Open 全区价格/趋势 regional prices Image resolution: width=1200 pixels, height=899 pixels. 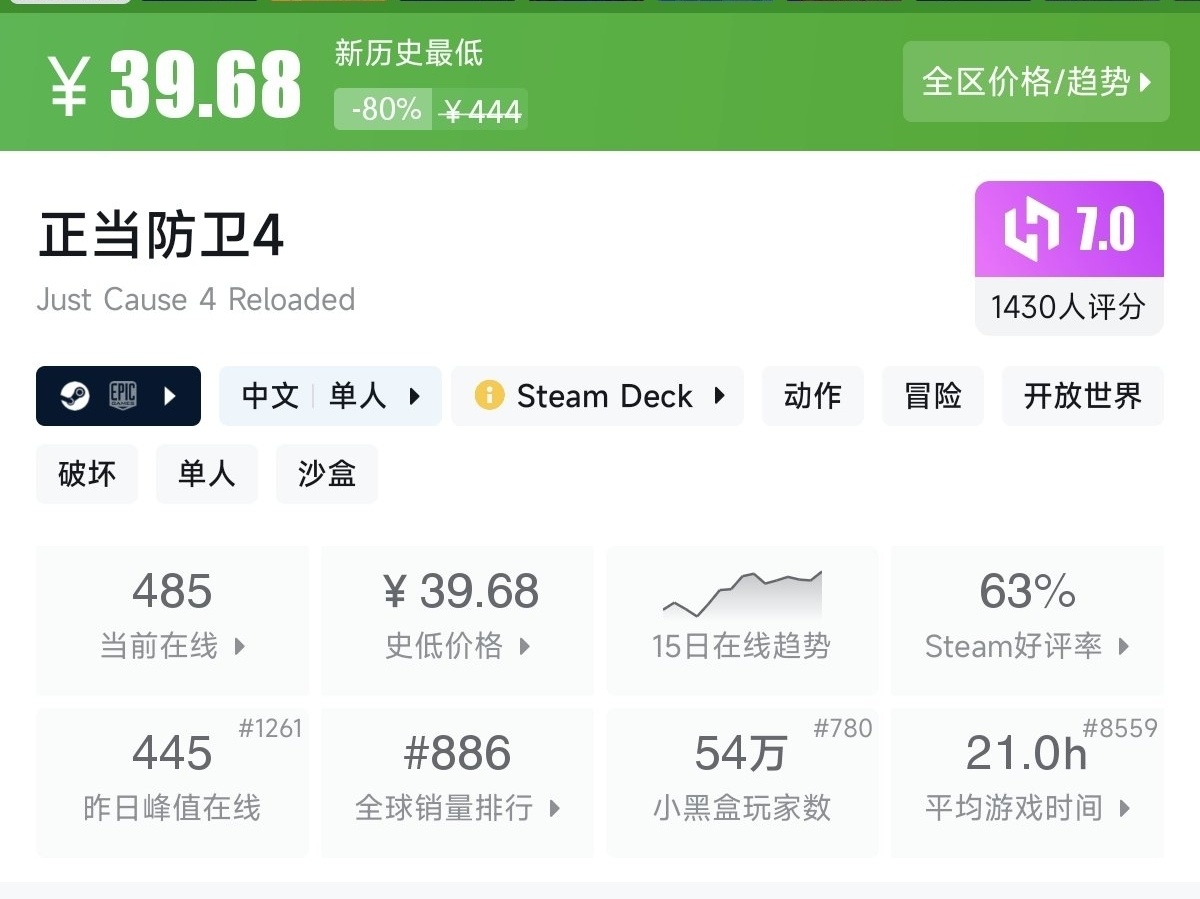(x=1036, y=82)
